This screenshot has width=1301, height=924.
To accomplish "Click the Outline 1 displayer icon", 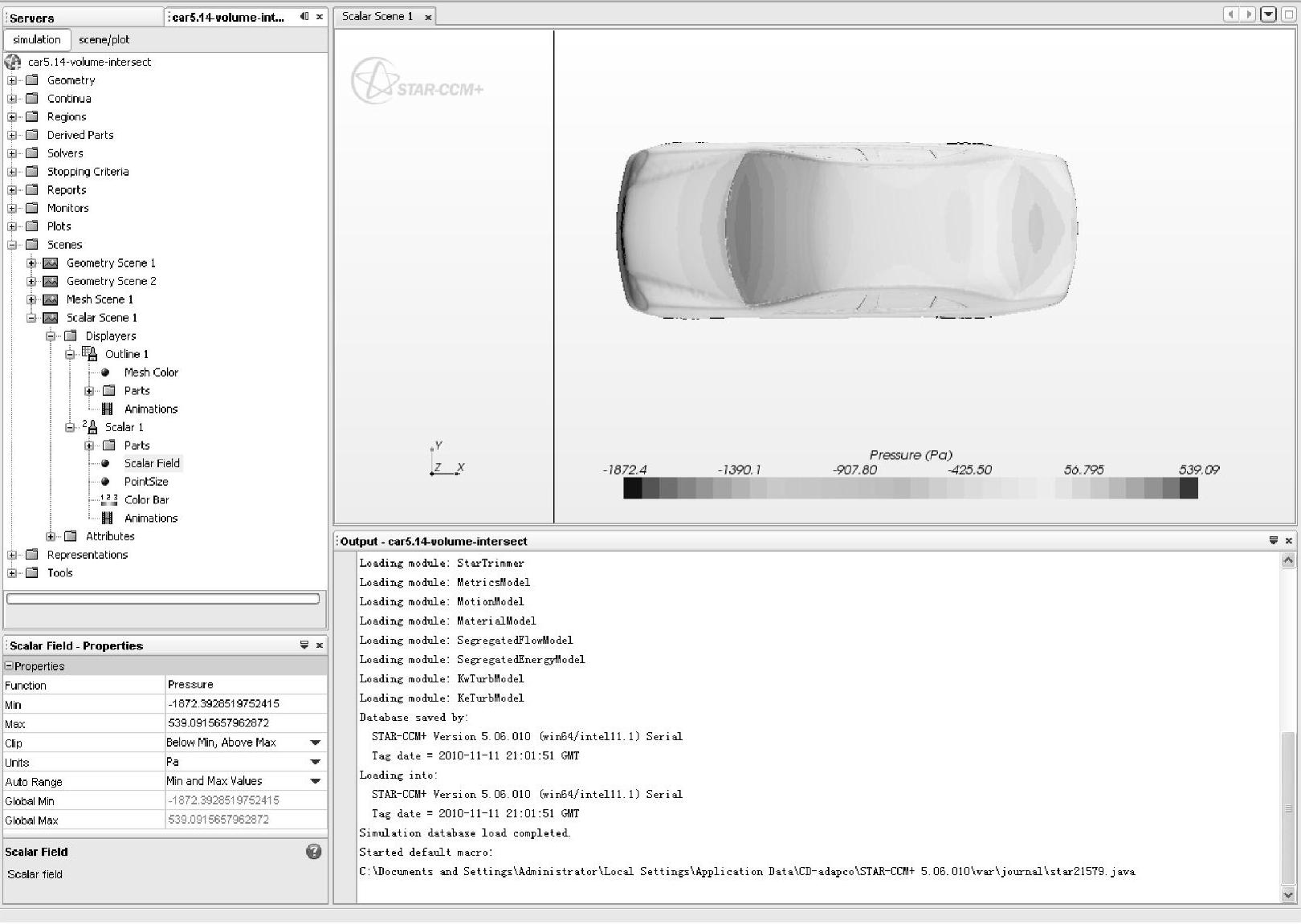I will pos(90,353).
